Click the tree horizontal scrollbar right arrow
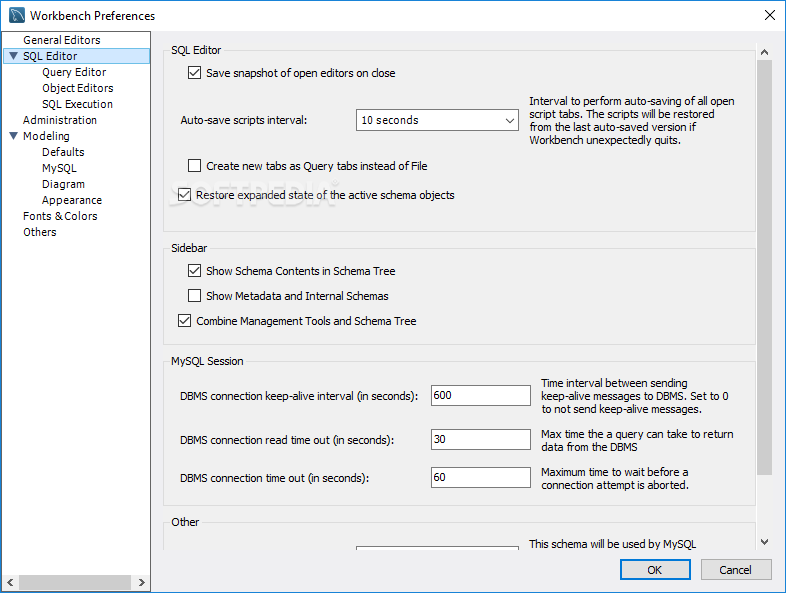 click(x=141, y=582)
